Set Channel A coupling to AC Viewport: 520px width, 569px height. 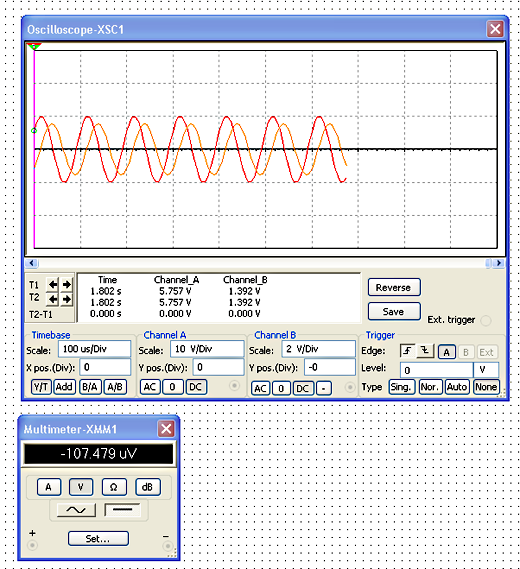pyautogui.click(x=150, y=387)
